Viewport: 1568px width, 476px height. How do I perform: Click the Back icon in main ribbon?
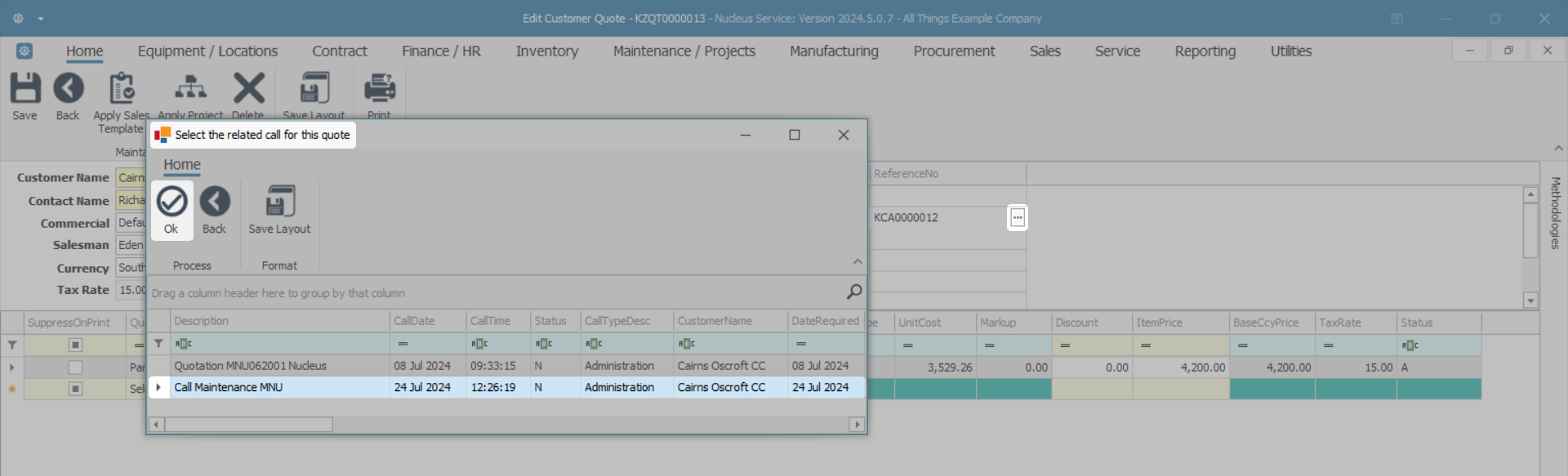68,88
